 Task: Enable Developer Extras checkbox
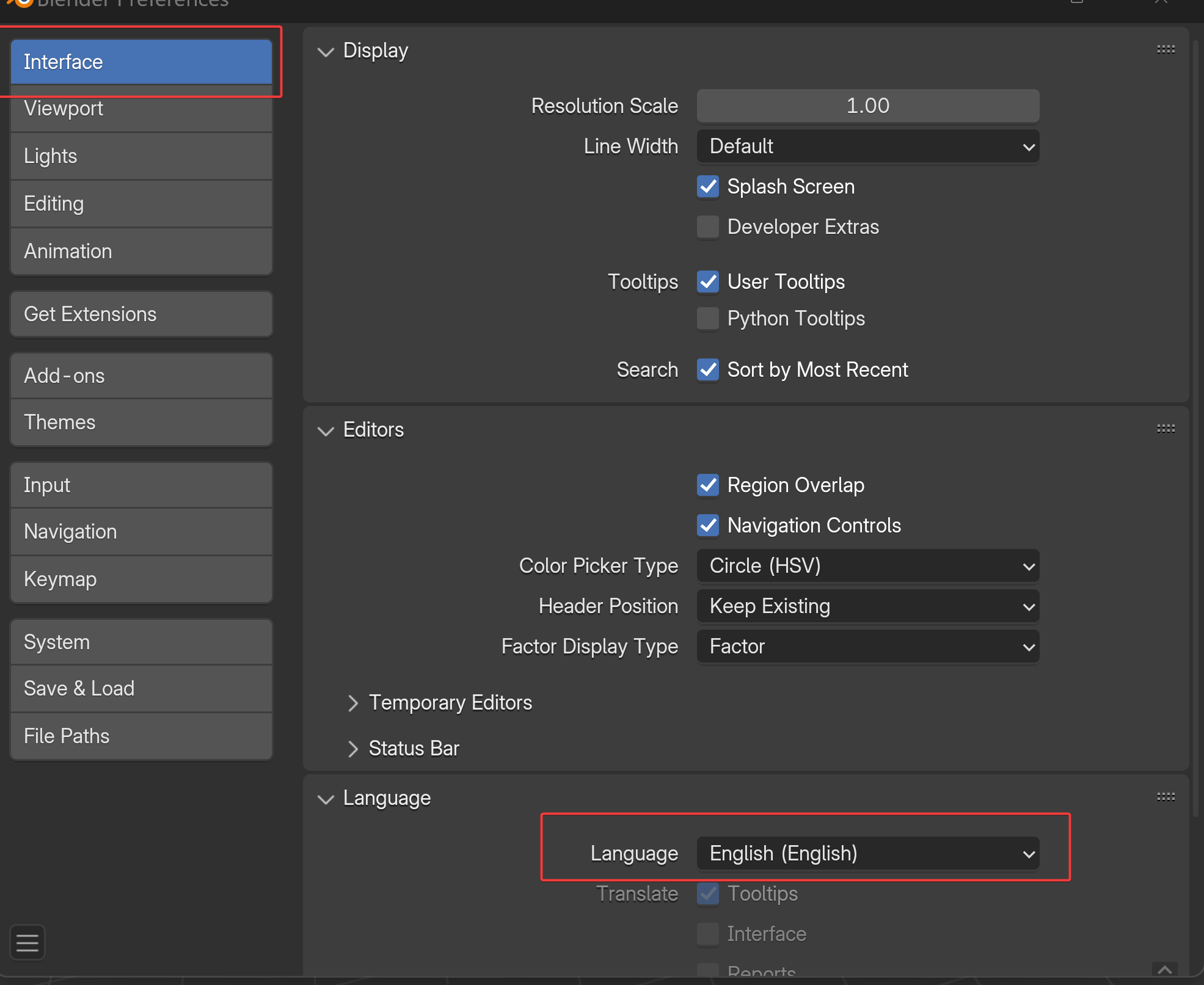[708, 227]
